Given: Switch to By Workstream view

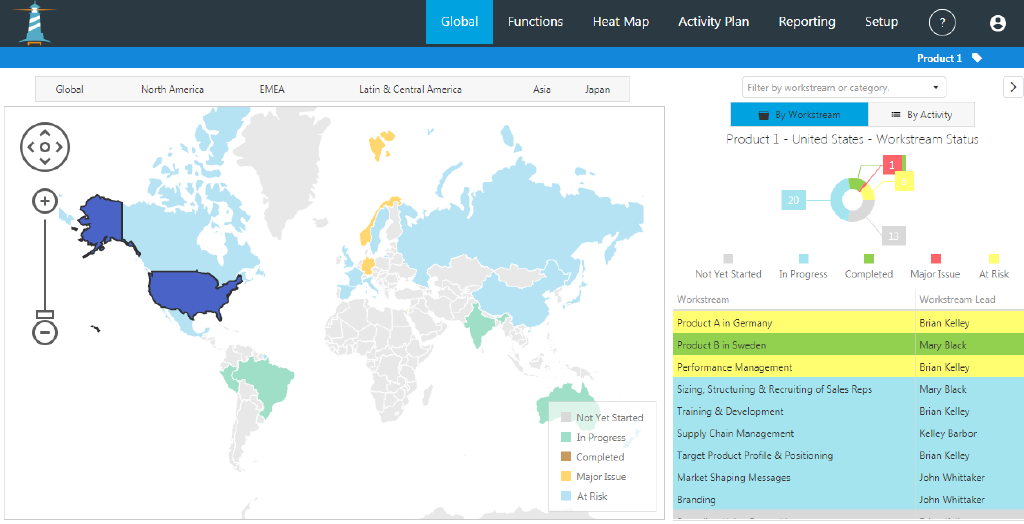Looking at the screenshot, I should point(799,115).
